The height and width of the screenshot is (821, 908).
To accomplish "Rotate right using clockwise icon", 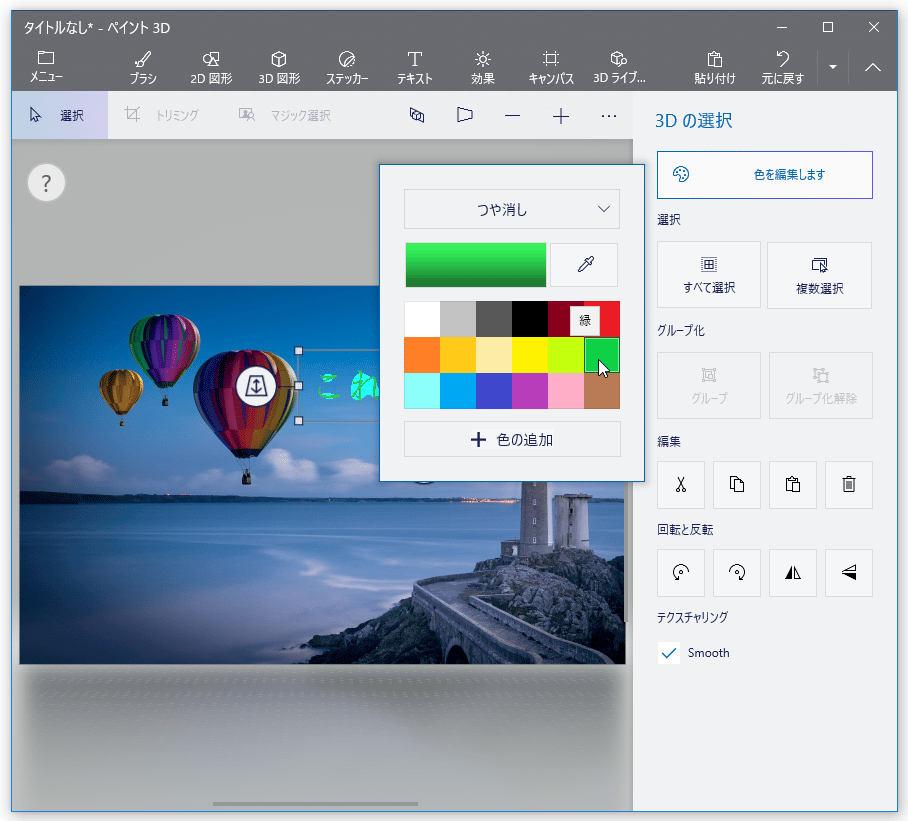I will pos(737,573).
